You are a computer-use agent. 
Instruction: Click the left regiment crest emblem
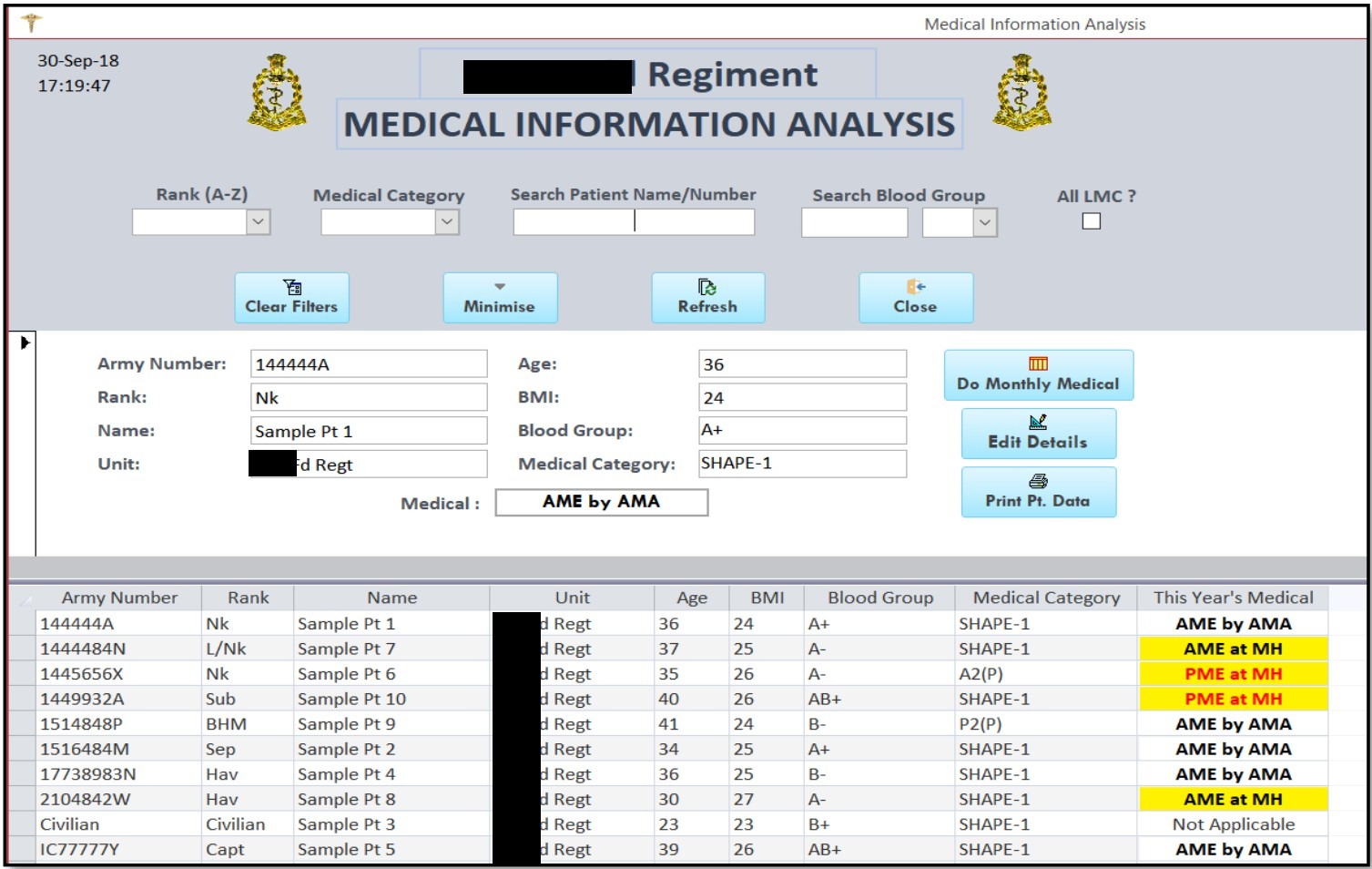(277, 92)
